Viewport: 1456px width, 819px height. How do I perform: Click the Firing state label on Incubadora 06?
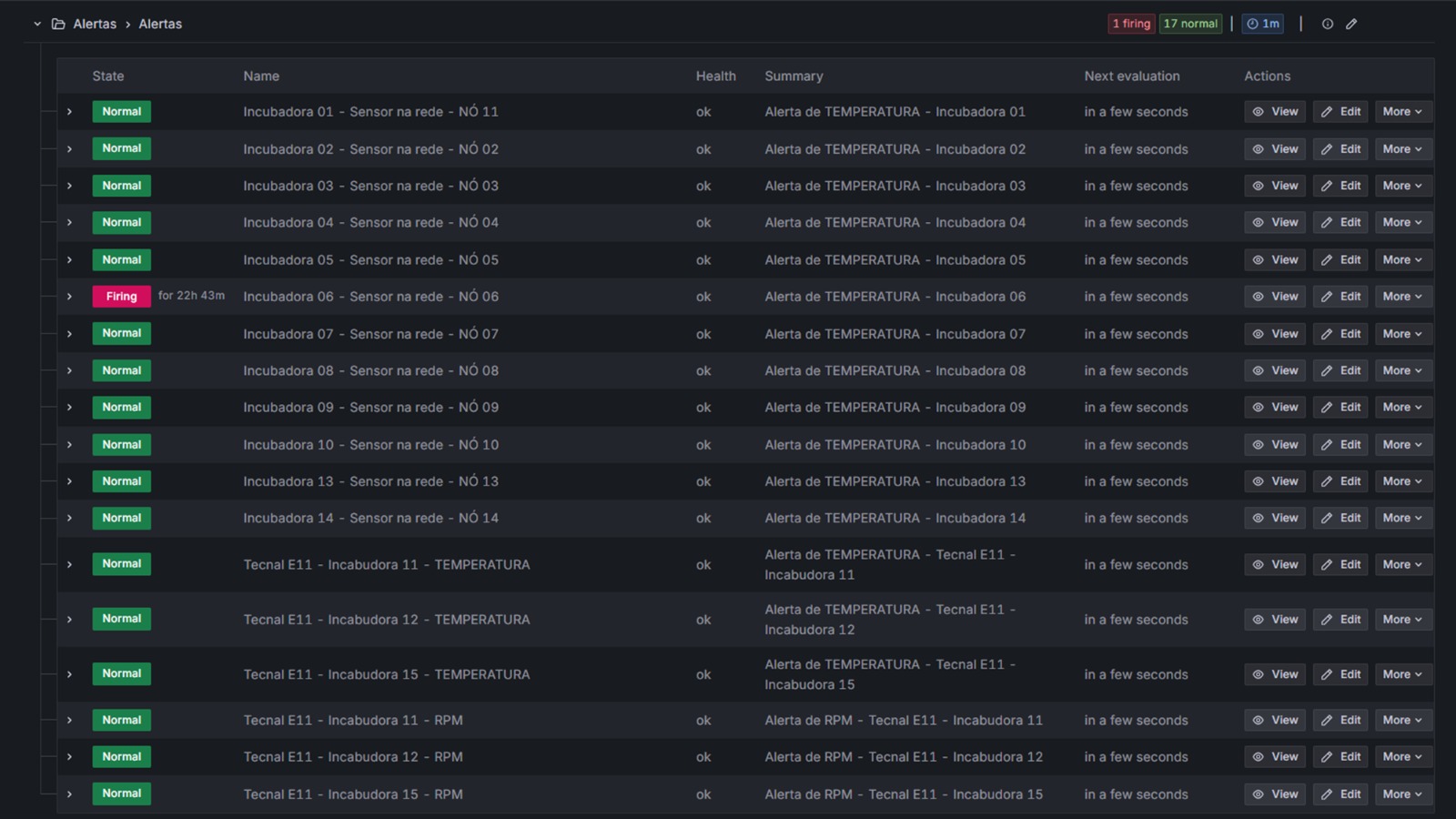(x=121, y=297)
